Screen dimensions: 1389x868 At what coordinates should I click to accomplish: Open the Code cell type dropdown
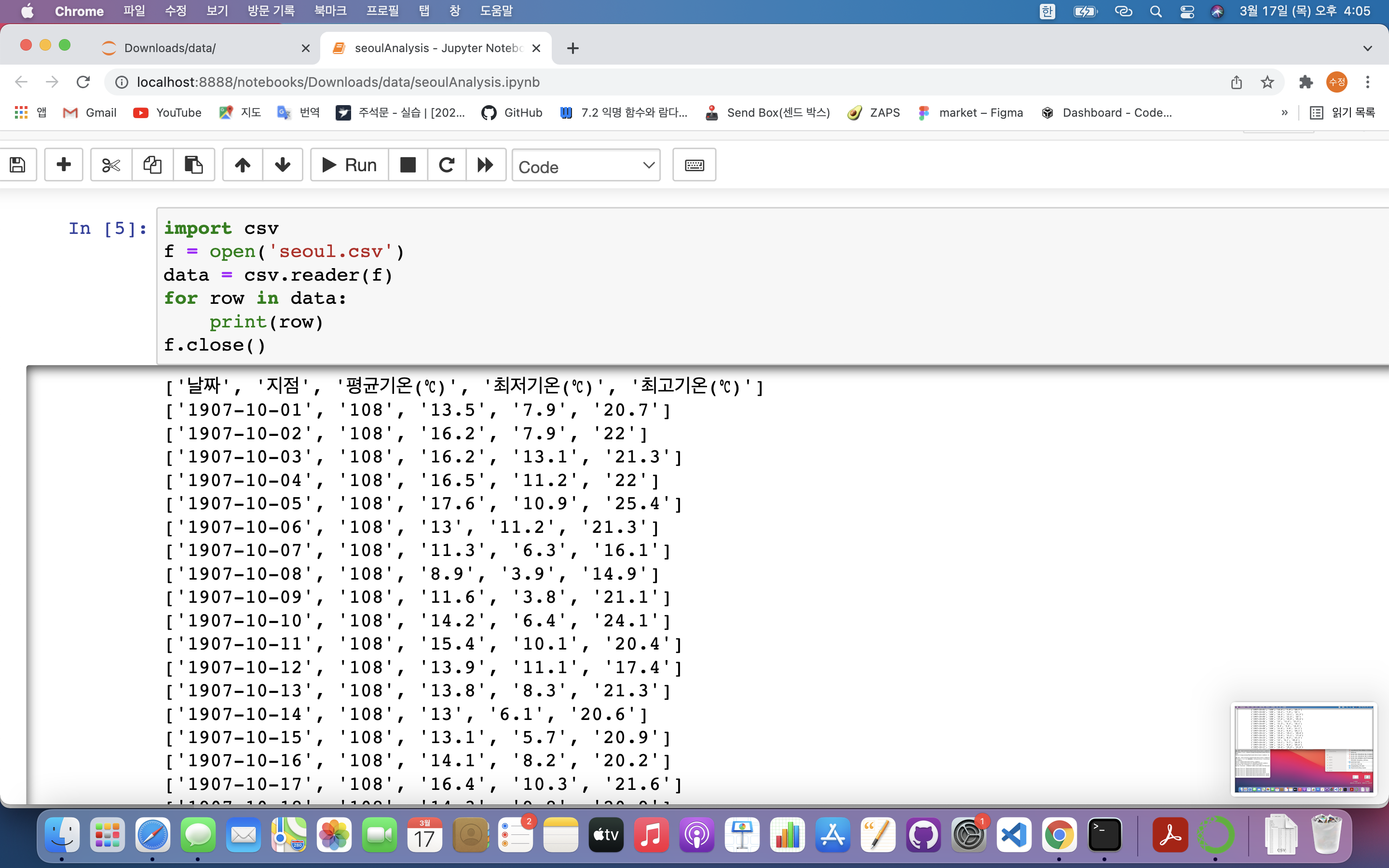pos(586,166)
